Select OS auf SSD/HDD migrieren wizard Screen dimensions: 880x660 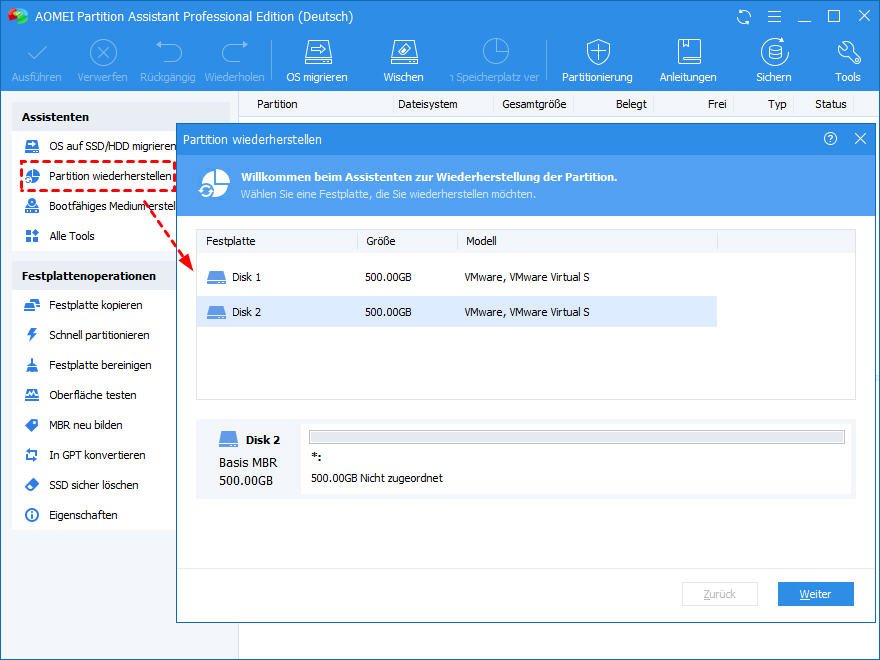(100, 146)
